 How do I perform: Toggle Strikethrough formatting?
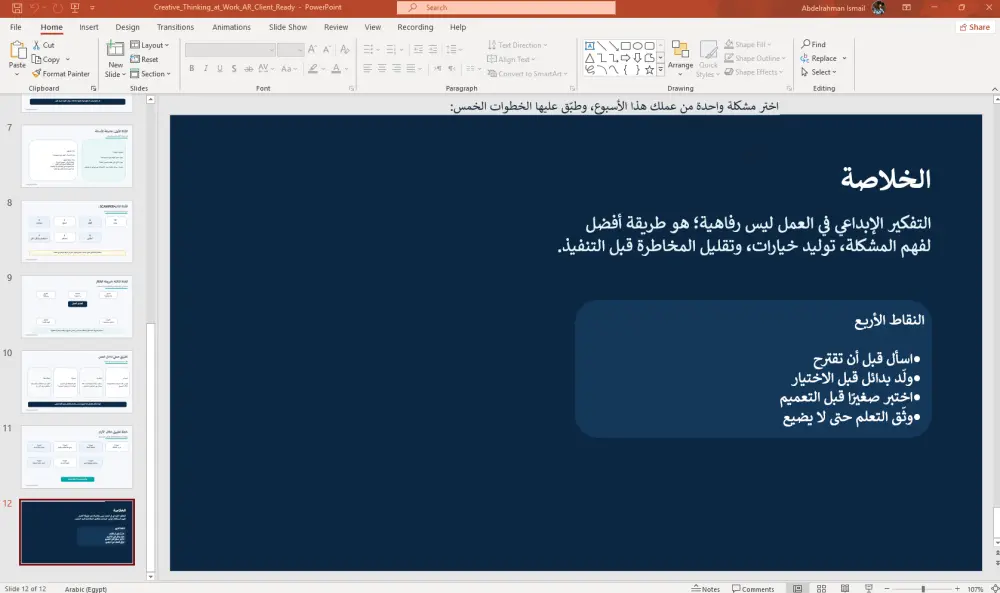249,68
